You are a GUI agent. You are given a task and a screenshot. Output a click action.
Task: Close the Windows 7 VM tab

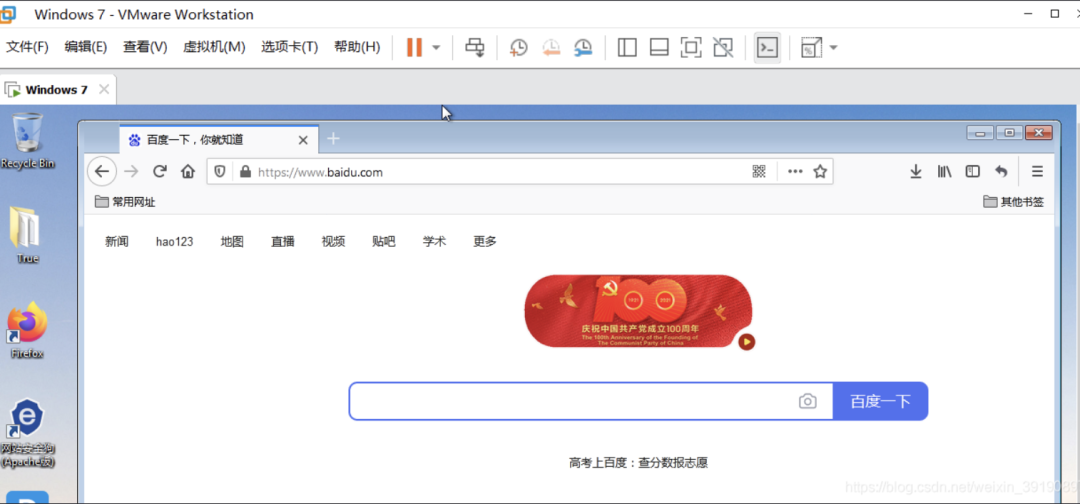point(104,90)
